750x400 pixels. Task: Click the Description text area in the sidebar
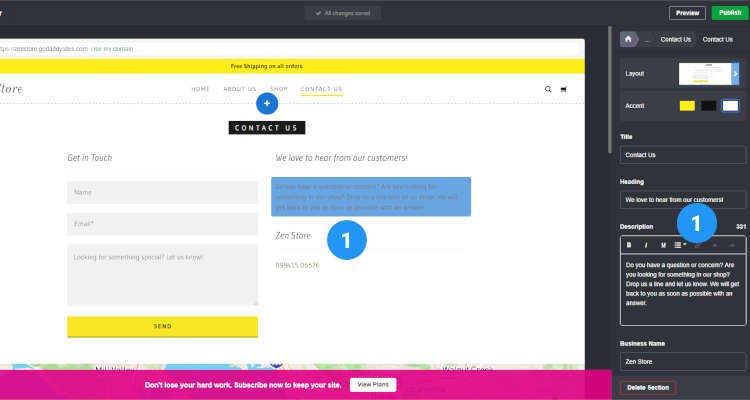coord(683,289)
